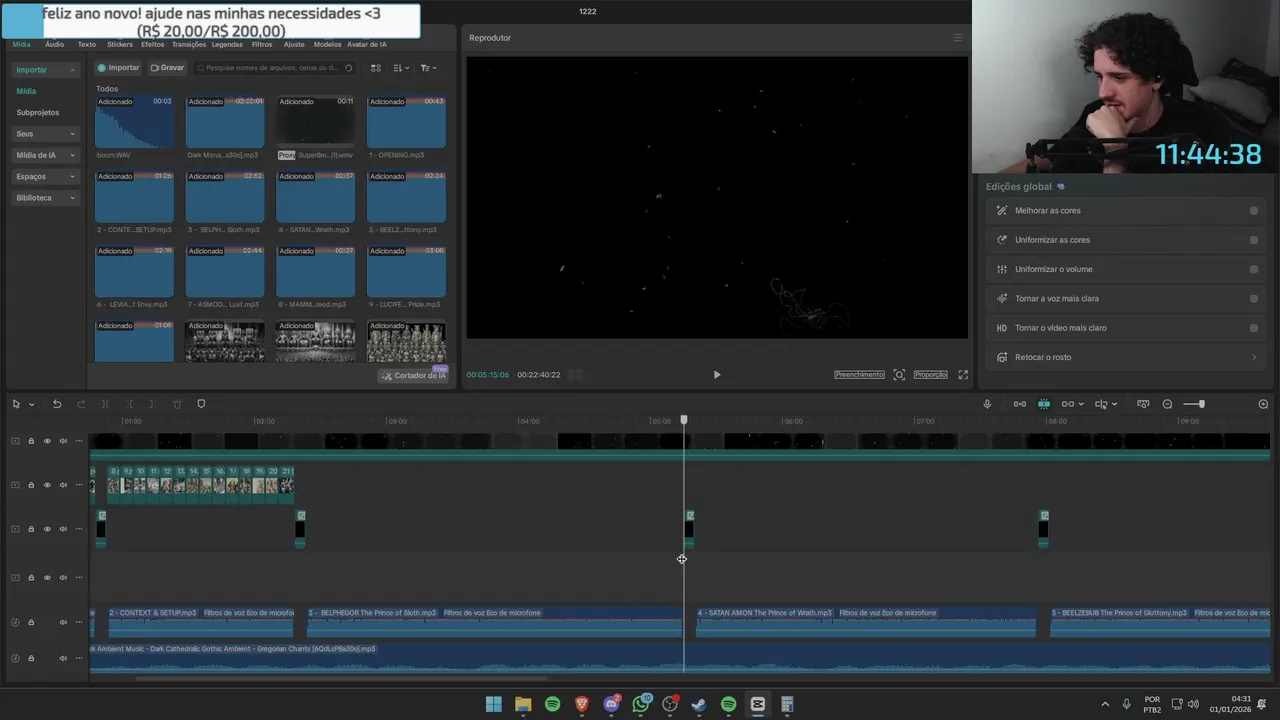The width and height of the screenshot is (1280, 720).
Task: Enable Tornar a voz mais clara checkbox
Action: coord(1254,298)
